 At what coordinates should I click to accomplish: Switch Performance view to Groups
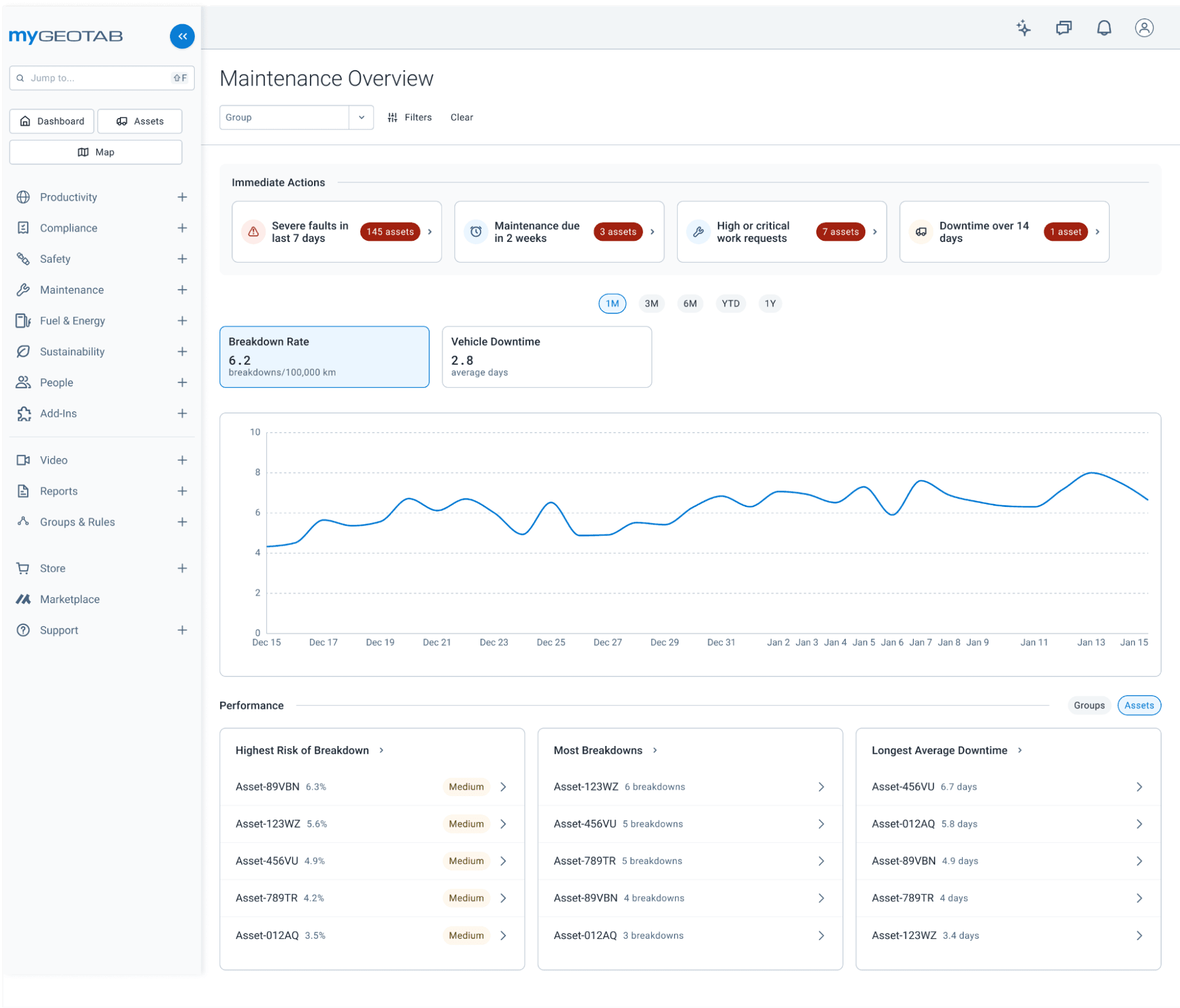[x=1089, y=705]
